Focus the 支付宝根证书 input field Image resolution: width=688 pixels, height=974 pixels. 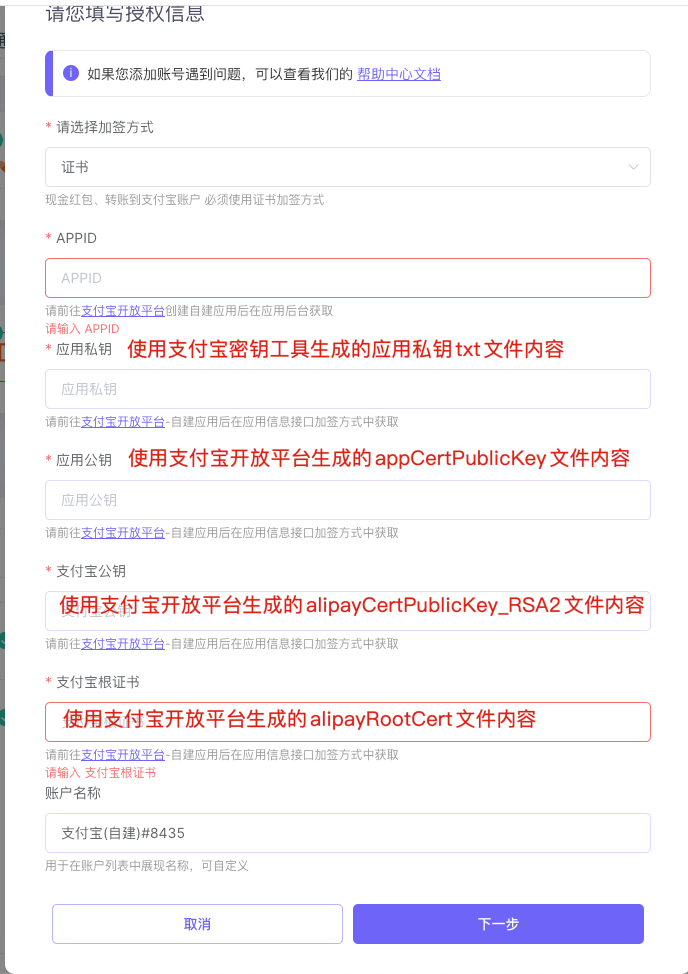point(348,722)
